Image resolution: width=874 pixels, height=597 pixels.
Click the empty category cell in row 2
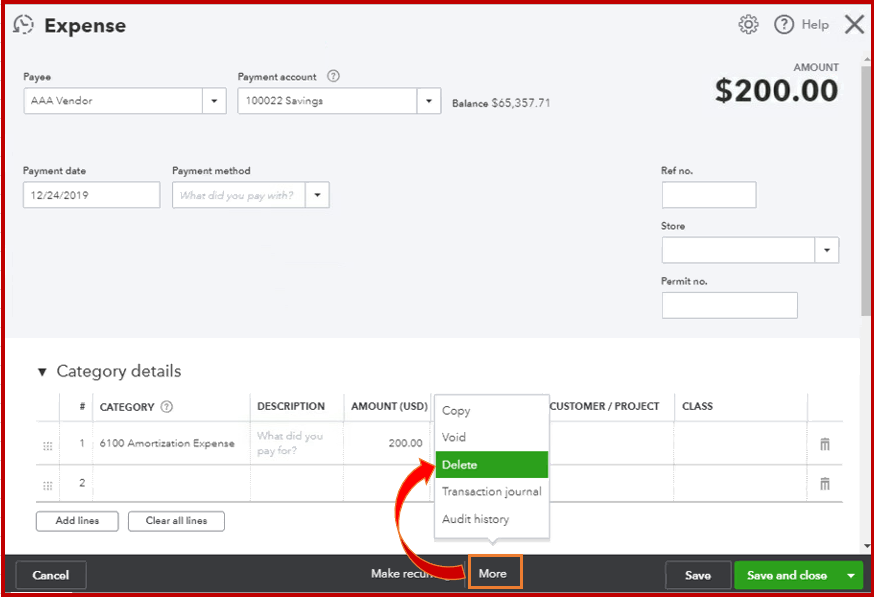(x=171, y=483)
